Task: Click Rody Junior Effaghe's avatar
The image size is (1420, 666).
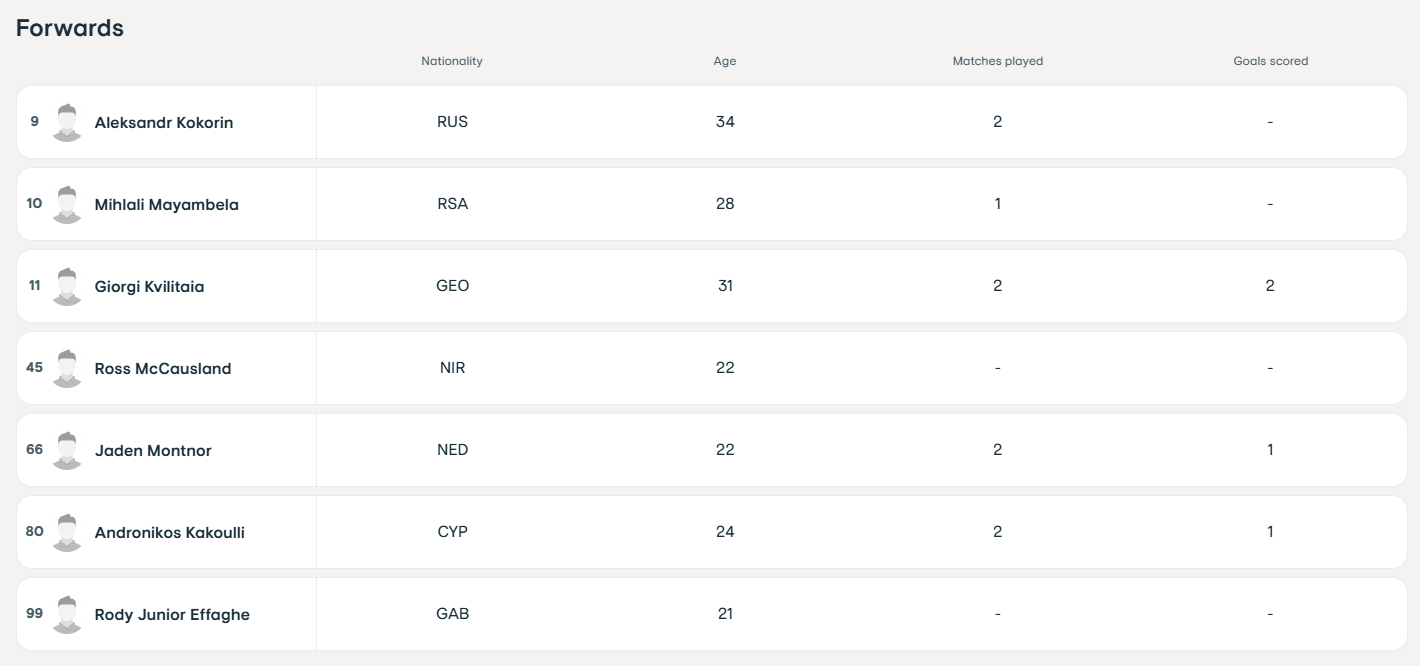Action: coord(67,614)
